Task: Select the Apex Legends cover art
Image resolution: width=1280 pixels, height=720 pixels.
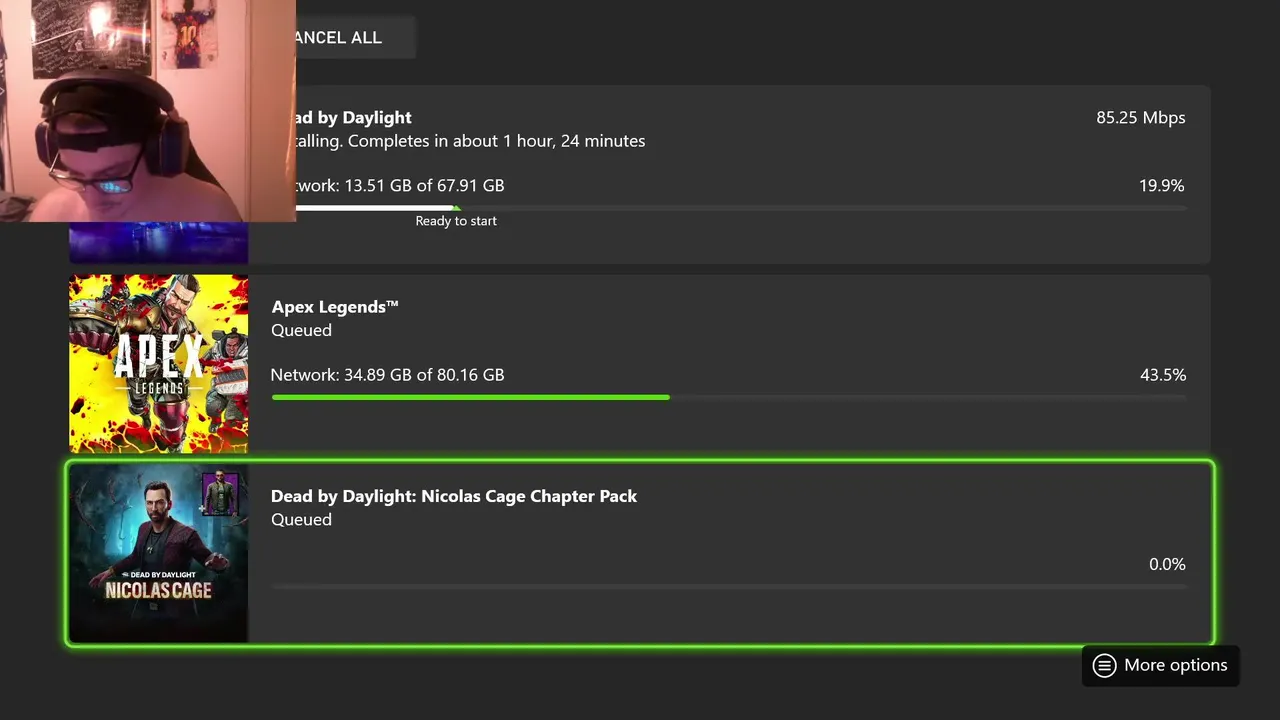Action: tap(158, 364)
